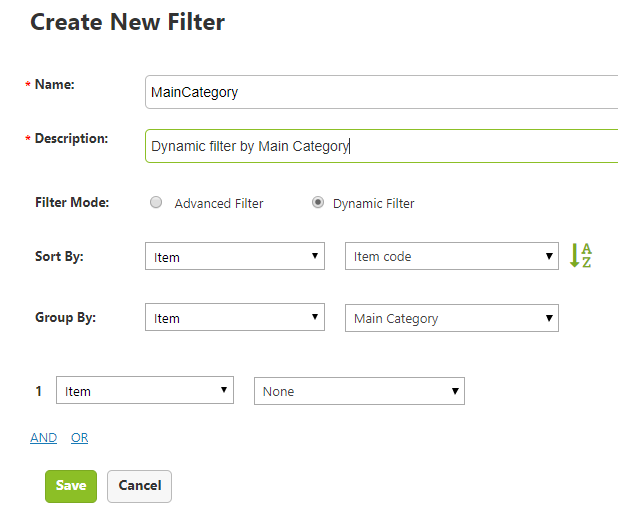The image size is (618, 522).
Task: Click the arrow on None dropdown
Action: point(455,391)
